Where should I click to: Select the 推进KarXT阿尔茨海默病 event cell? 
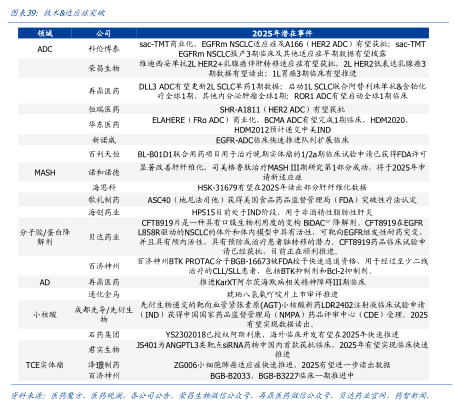(x=282, y=282)
